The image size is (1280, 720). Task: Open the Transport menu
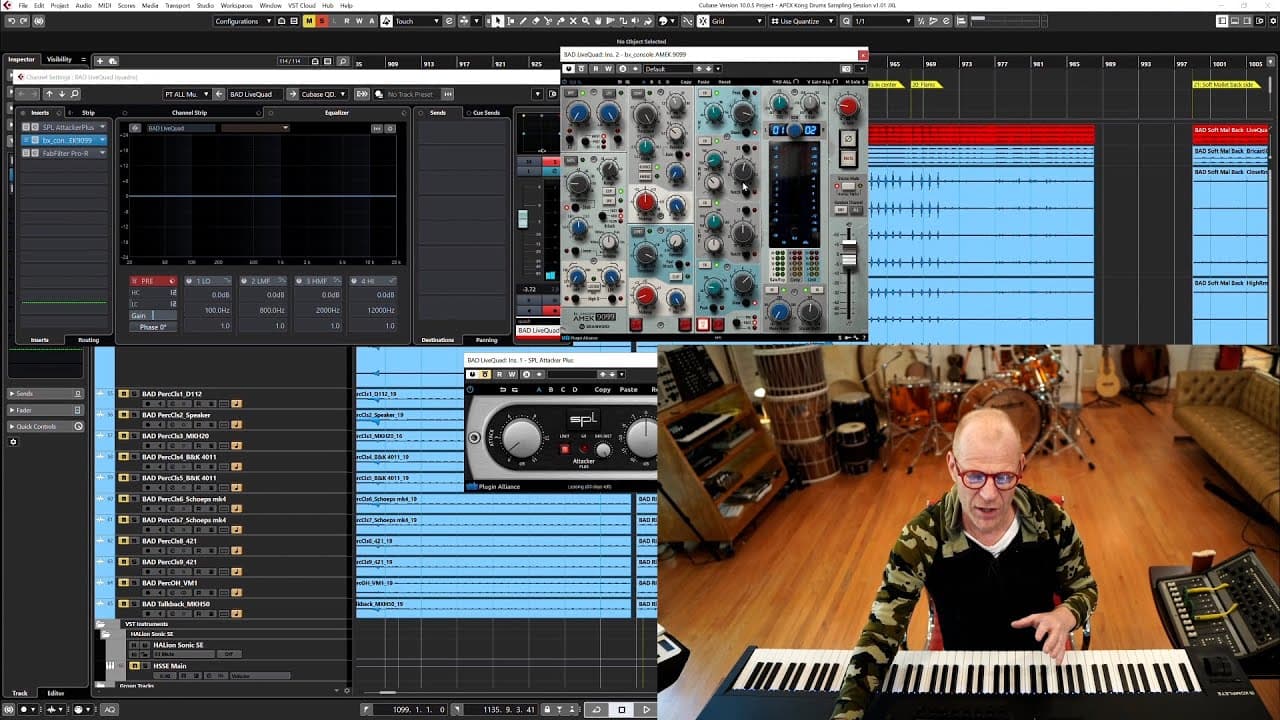[x=176, y=5]
